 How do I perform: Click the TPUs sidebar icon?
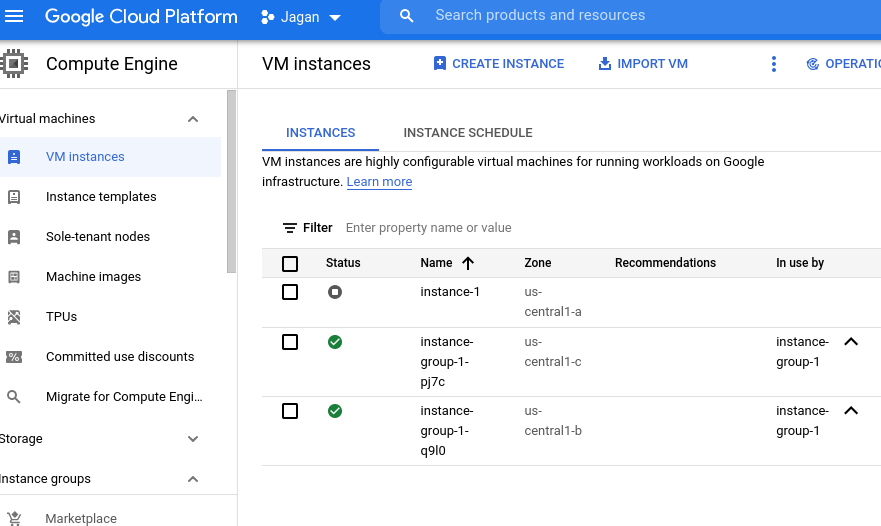pyautogui.click(x=14, y=317)
